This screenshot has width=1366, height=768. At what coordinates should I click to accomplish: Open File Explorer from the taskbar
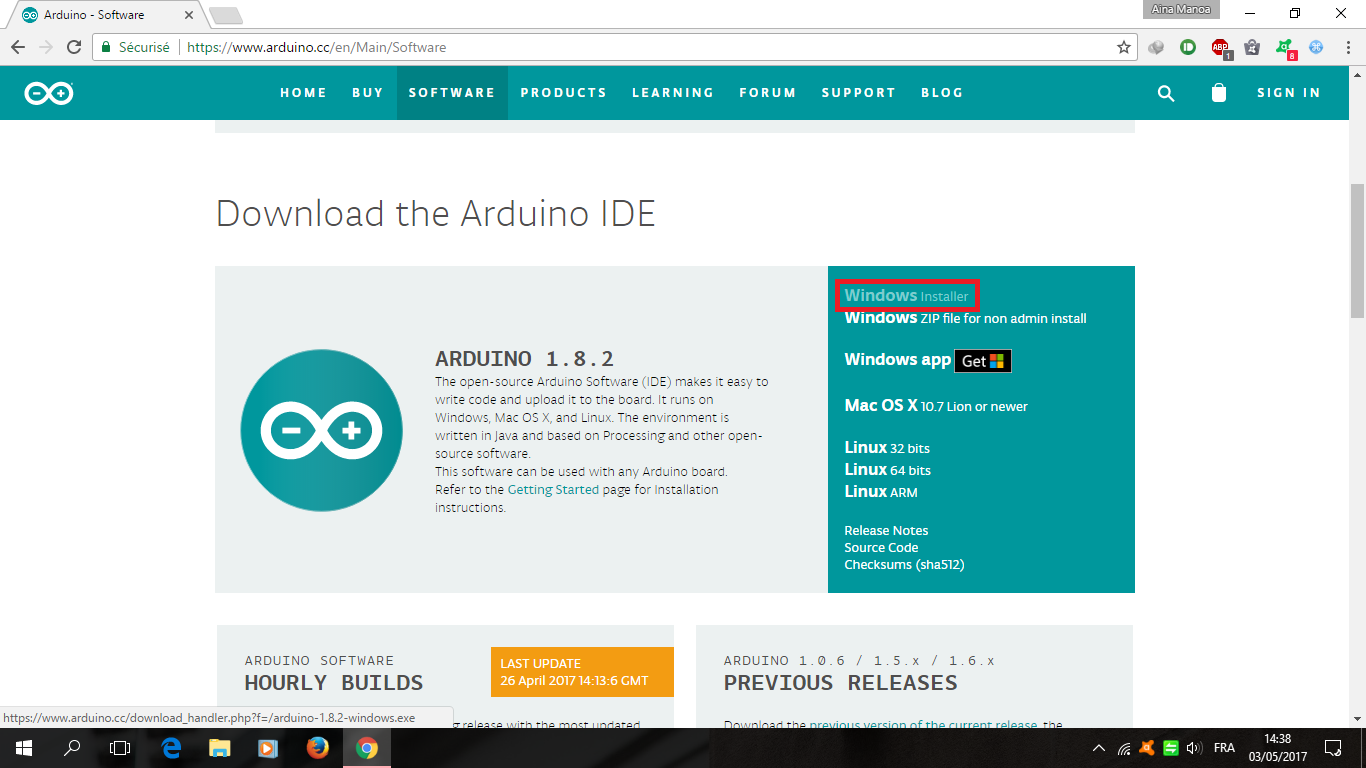click(x=220, y=748)
